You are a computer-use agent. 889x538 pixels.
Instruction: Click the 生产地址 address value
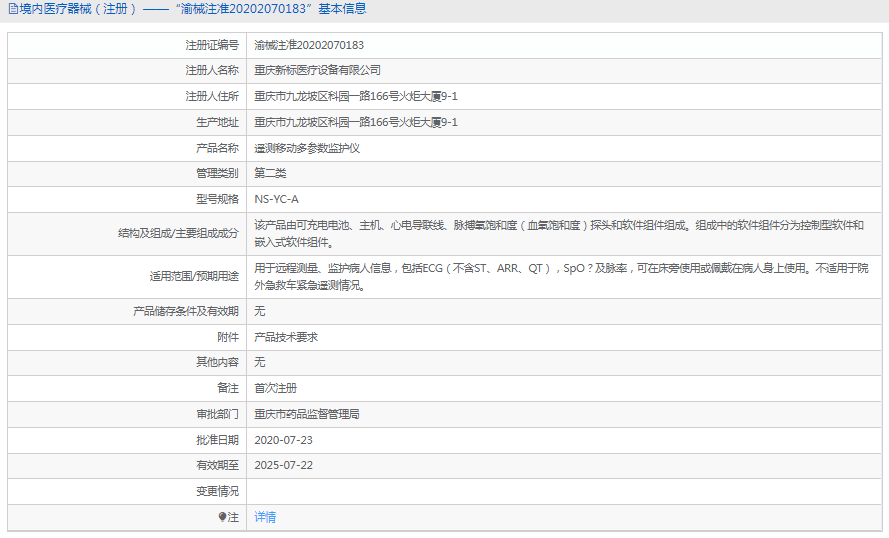pyautogui.click(x=355, y=122)
